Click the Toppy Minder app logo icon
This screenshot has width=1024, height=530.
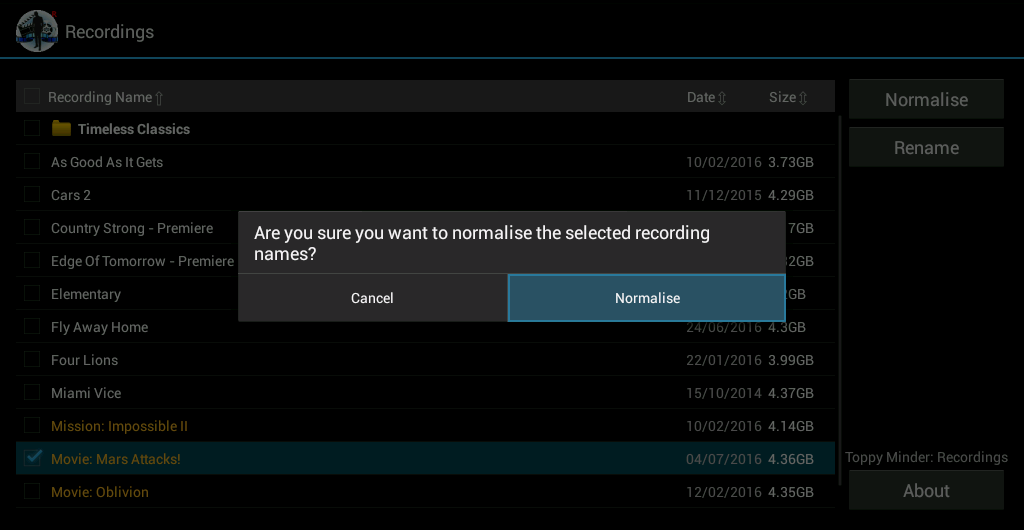(x=37, y=31)
